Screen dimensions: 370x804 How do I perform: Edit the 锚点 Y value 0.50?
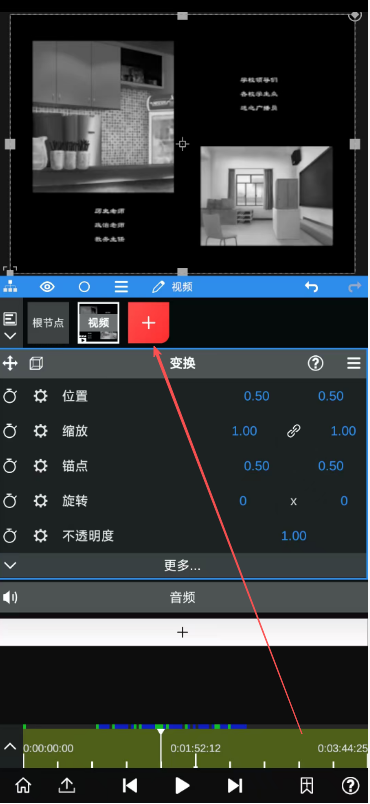[x=331, y=466]
